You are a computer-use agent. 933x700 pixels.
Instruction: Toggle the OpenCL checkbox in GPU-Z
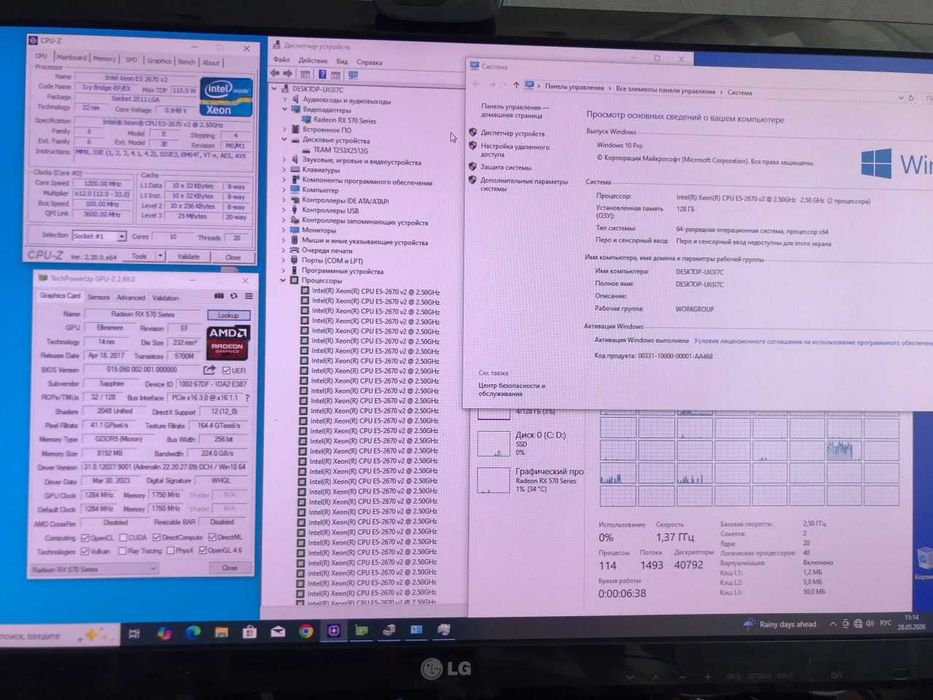[x=85, y=538]
